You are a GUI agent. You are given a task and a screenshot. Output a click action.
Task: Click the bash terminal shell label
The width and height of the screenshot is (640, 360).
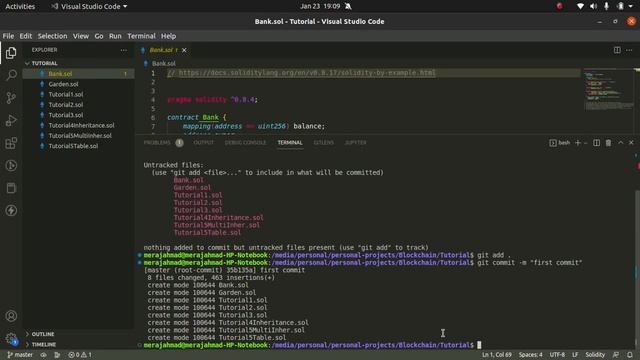[x=560, y=143]
